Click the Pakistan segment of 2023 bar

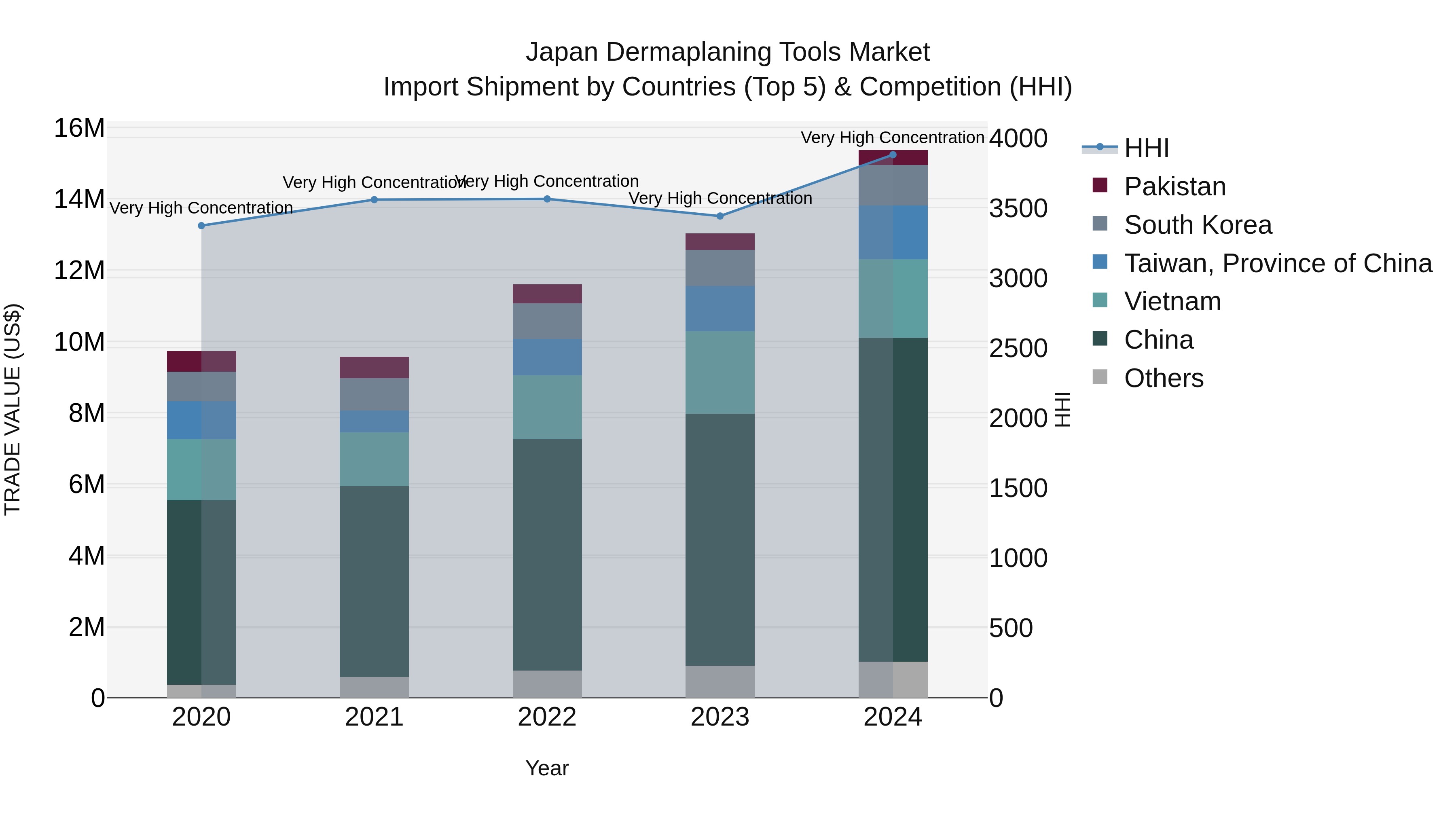(720, 242)
